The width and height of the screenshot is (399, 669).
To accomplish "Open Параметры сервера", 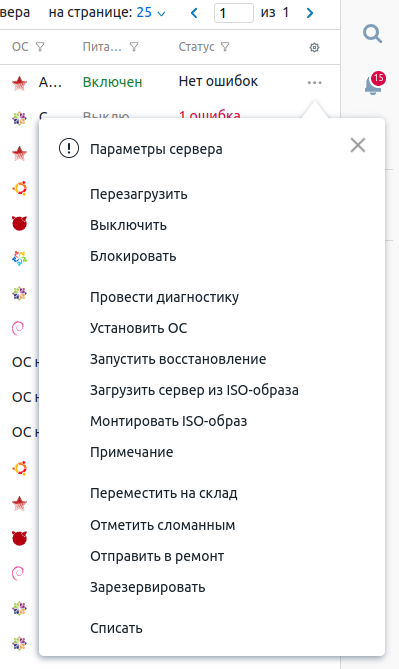I will [156, 149].
